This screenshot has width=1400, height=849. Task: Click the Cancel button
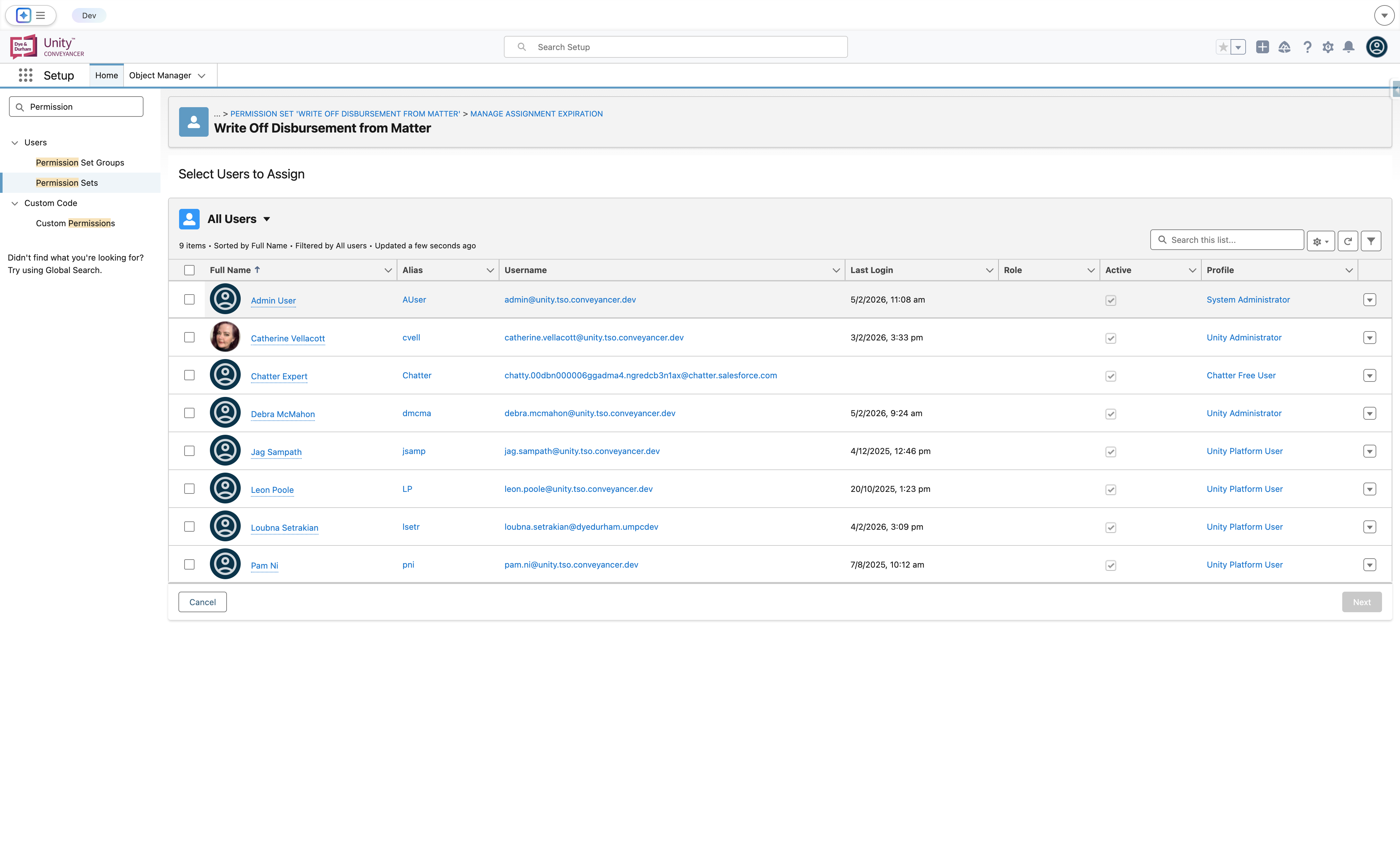(x=202, y=602)
